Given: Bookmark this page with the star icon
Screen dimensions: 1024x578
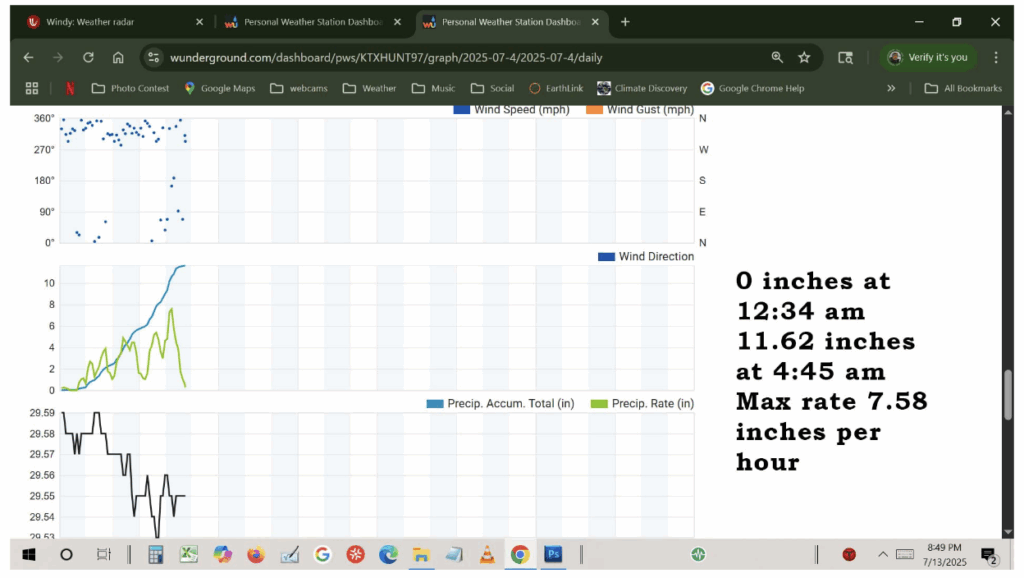Looking at the screenshot, I should click(x=804, y=58).
